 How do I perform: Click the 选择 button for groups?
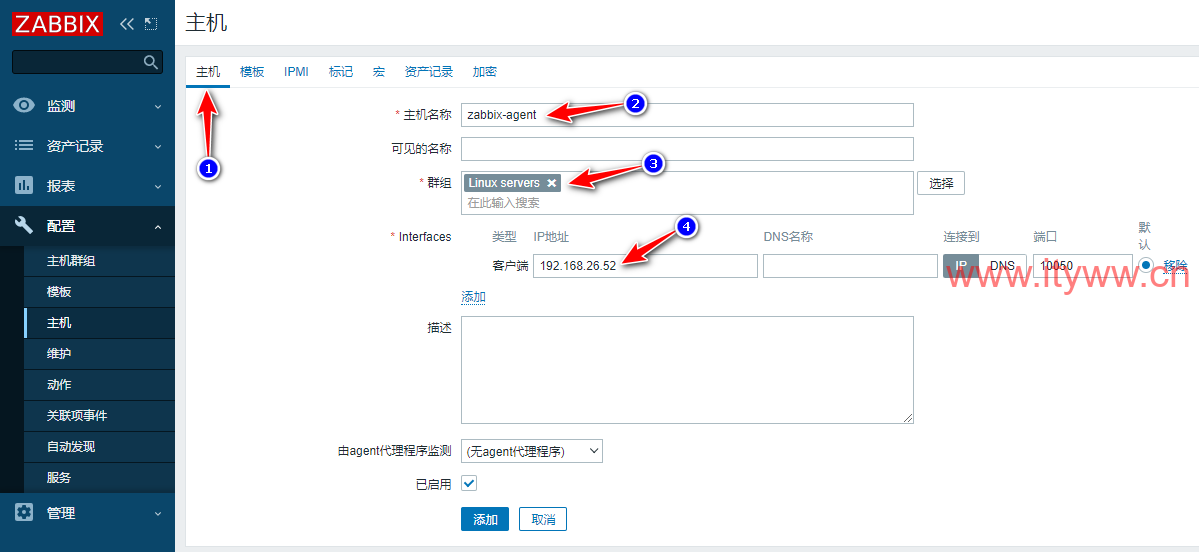click(x=941, y=183)
